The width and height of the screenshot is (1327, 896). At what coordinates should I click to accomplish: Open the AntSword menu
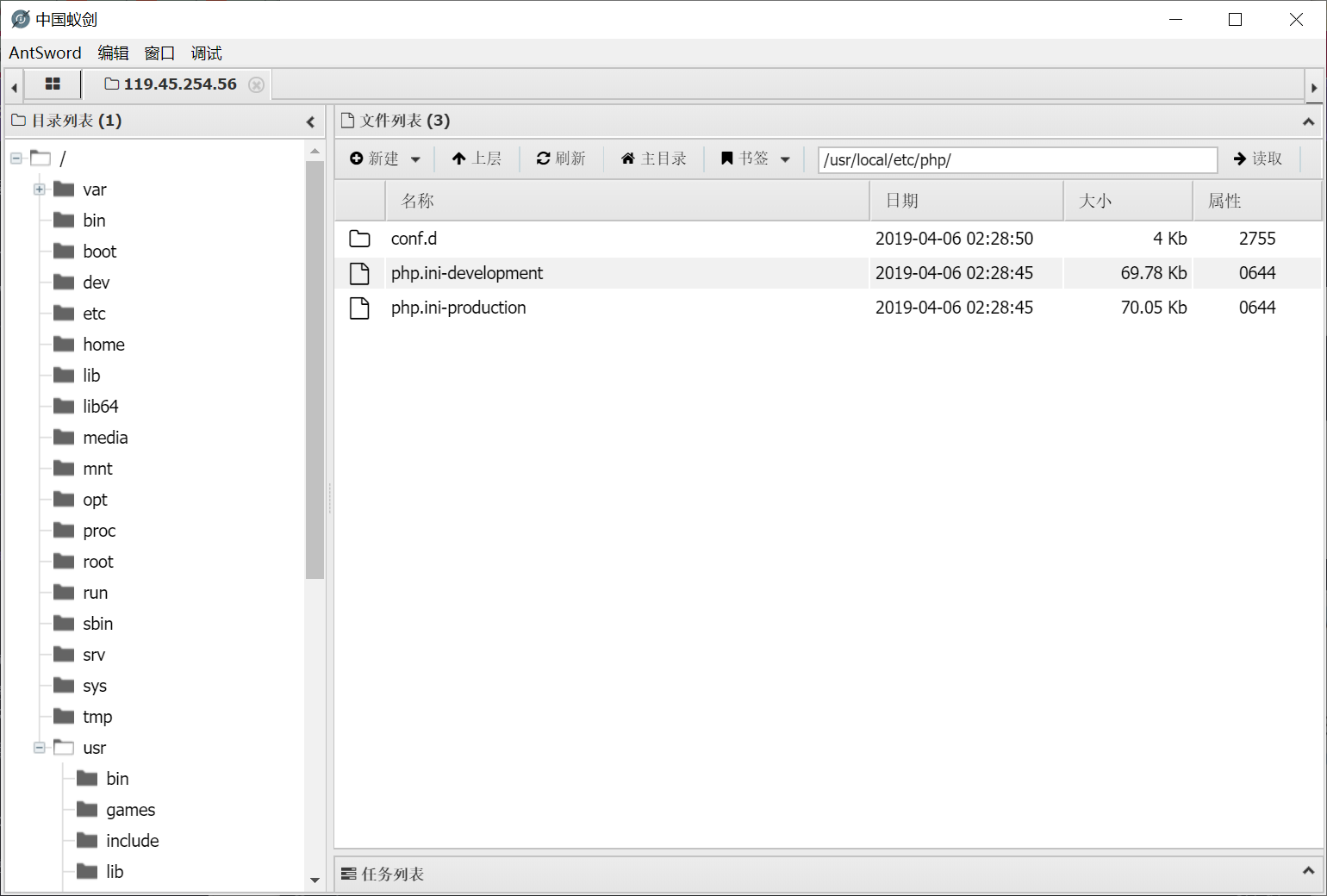click(45, 53)
